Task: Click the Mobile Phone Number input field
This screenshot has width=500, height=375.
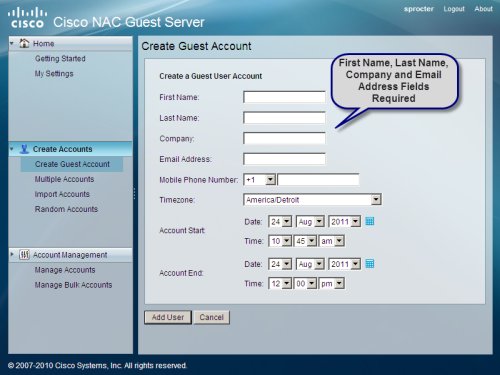Action: [x=318, y=180]
